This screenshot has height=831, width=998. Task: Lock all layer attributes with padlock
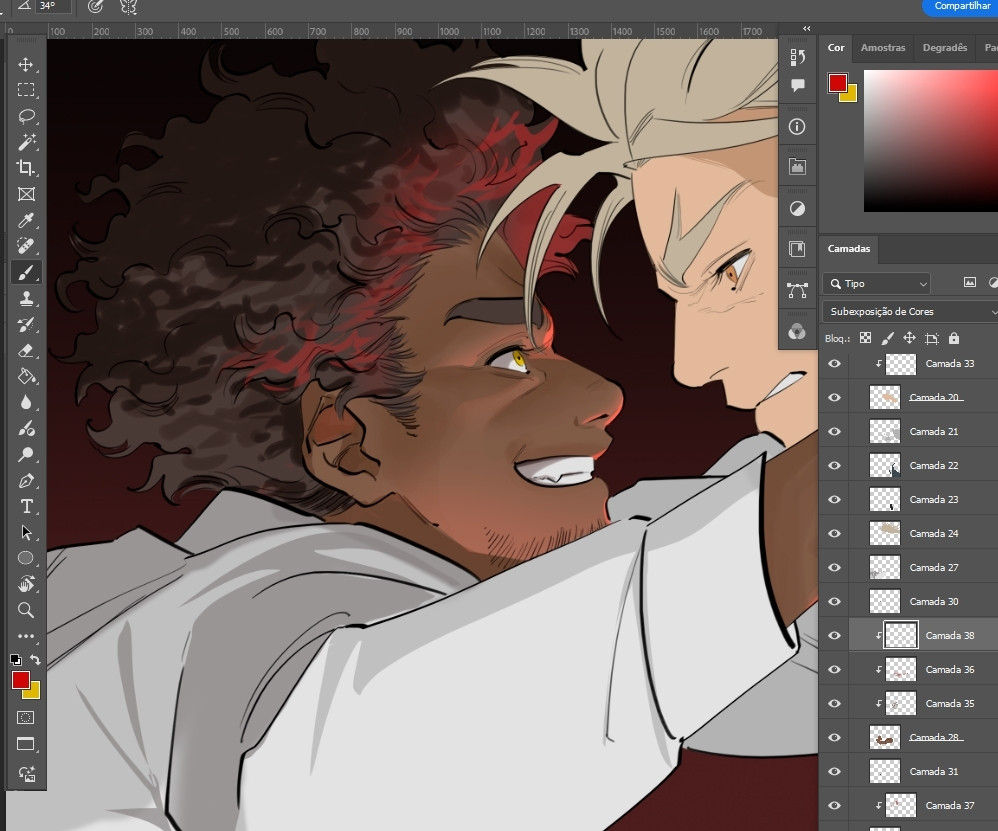click(x=953, y=338)
